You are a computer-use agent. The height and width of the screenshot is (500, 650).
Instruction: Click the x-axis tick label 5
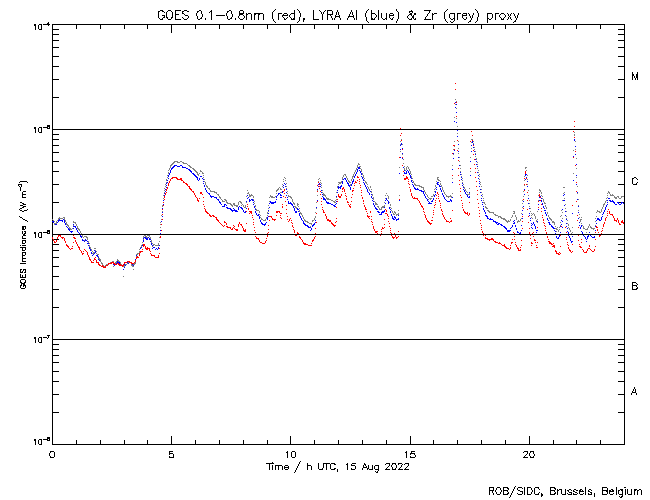pyautogui.click(x=171, y=454)
